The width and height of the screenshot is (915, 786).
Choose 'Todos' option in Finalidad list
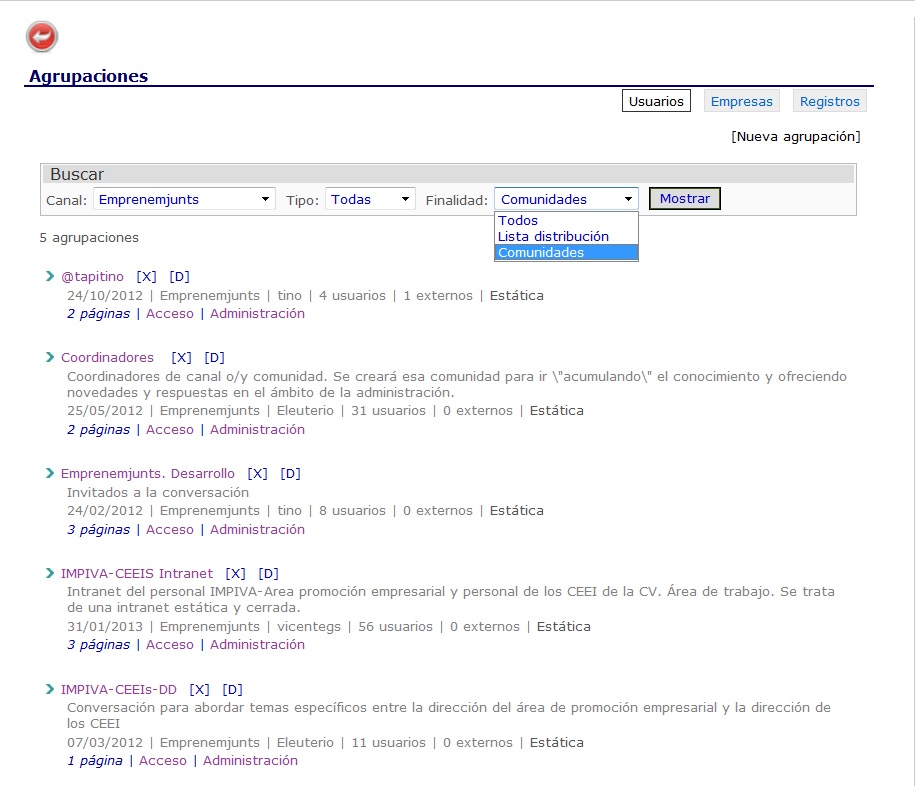tap(518, 221)
